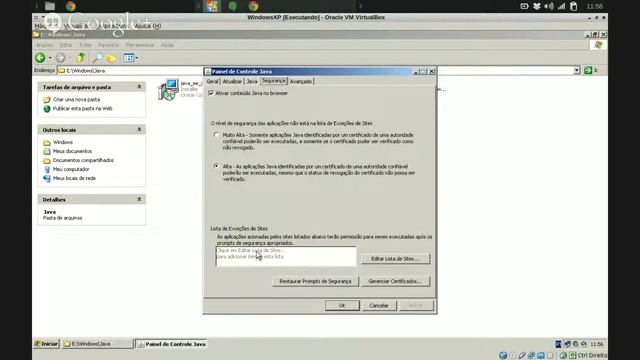Open the Iniciar start button
The width and height of the screenshot is (640, 360).
(47, 344)
